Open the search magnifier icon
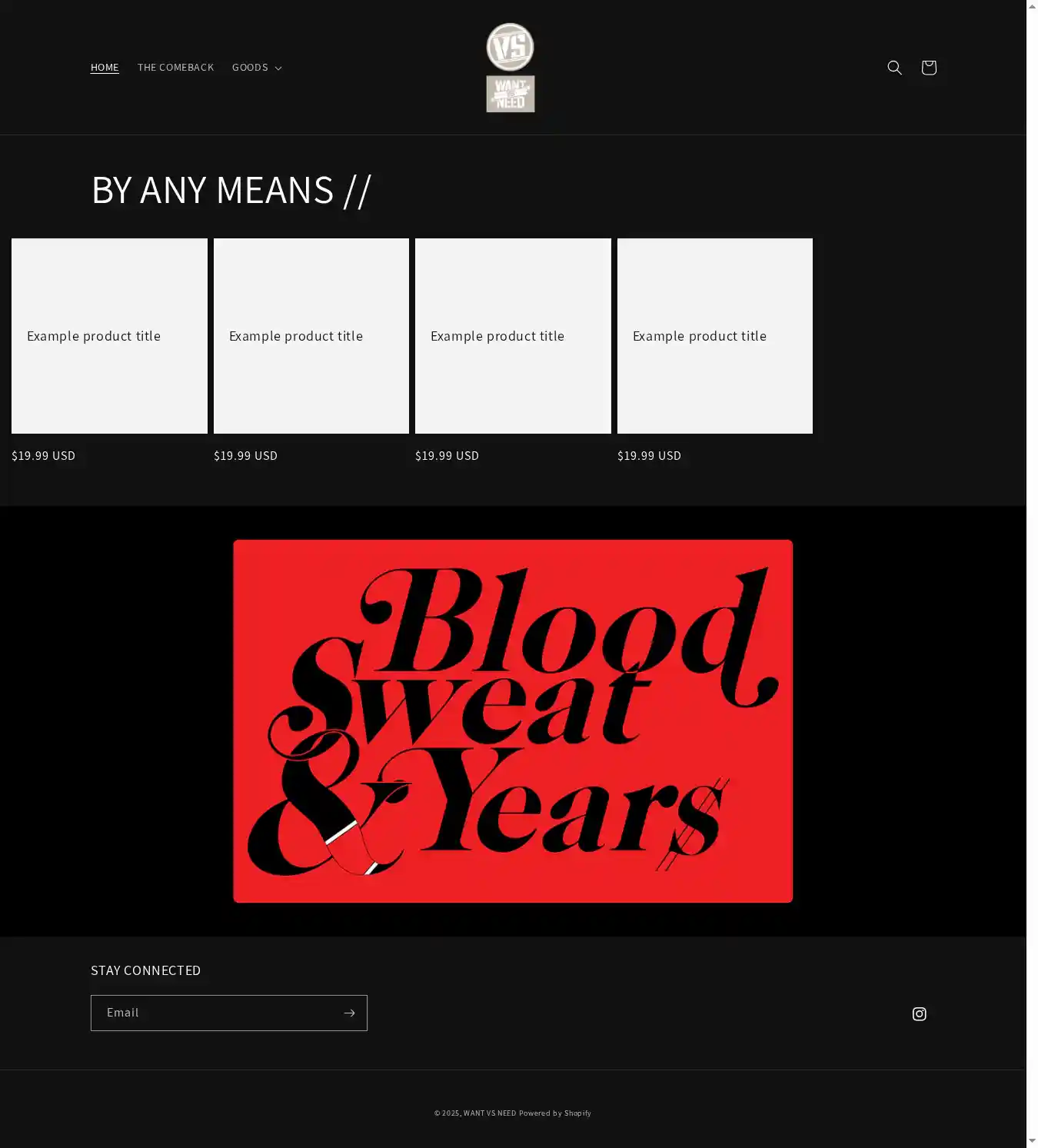This screenshot has height=1148, width=1038. point(894,68)
